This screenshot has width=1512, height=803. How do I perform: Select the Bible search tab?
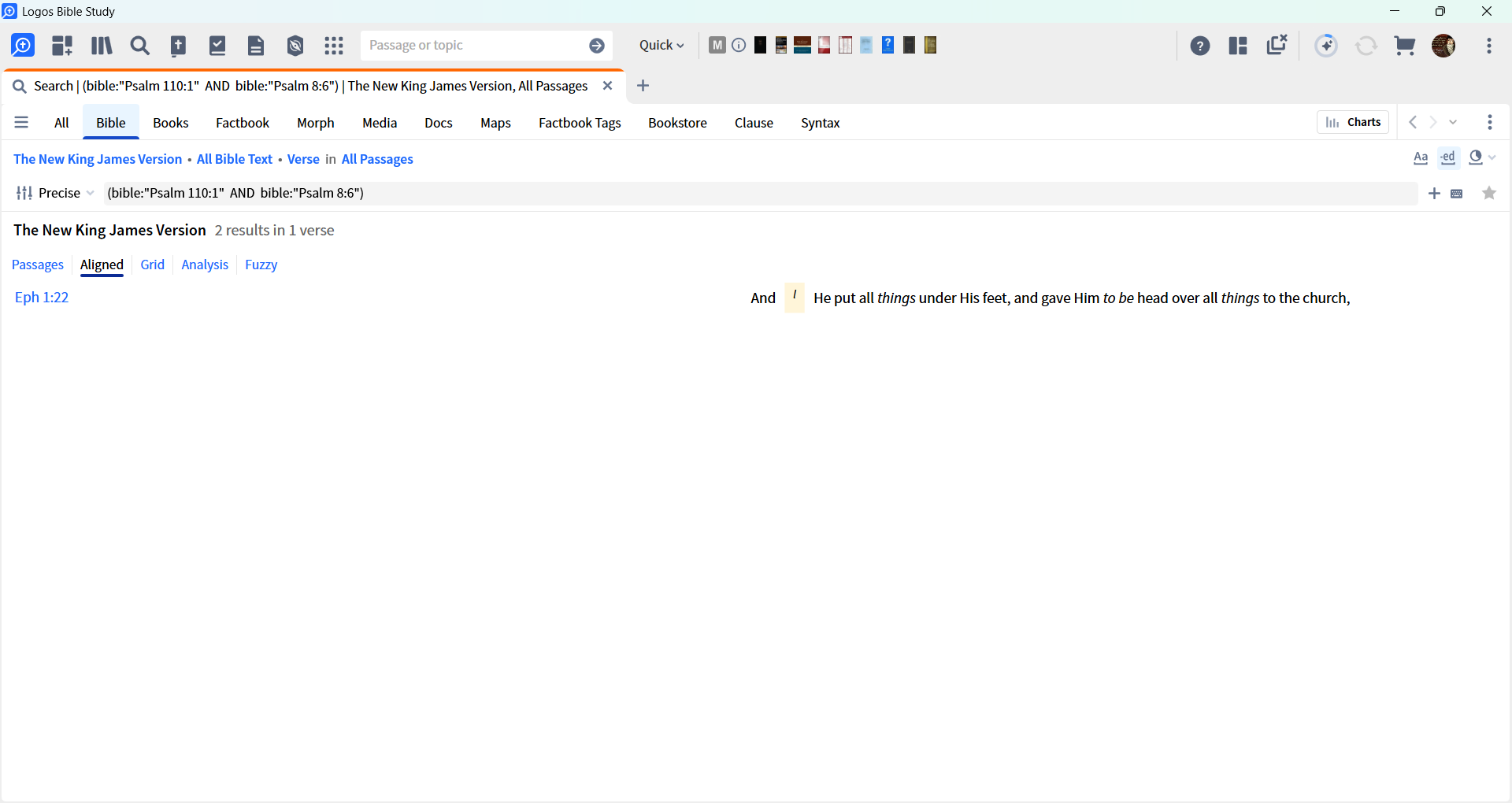click(x=111, y=123)
